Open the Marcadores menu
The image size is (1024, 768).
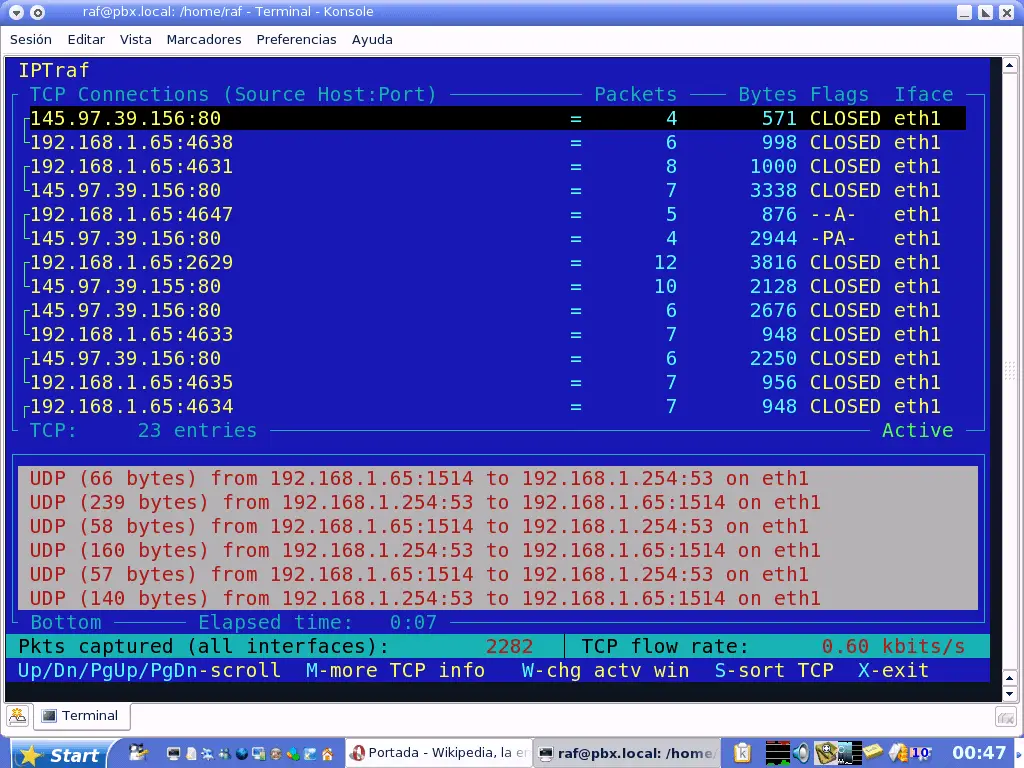(x=204, y=39)
